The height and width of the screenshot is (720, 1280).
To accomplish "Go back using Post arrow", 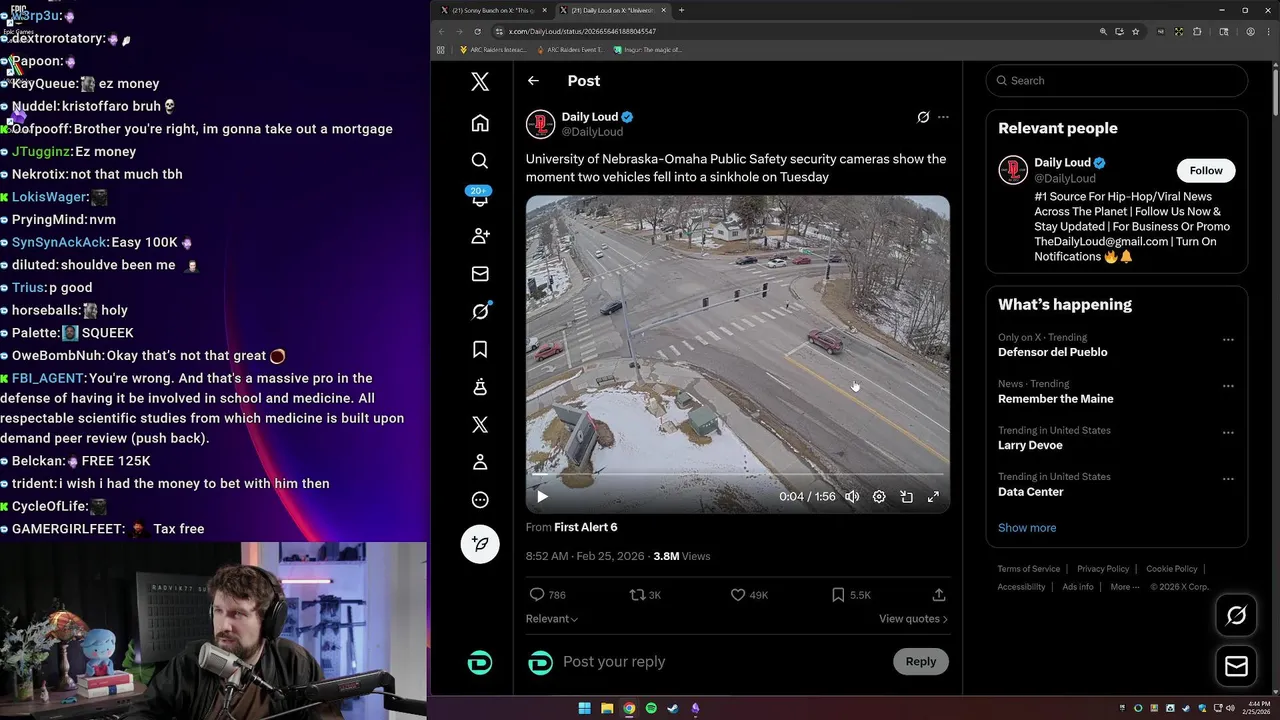I will 533,81.
